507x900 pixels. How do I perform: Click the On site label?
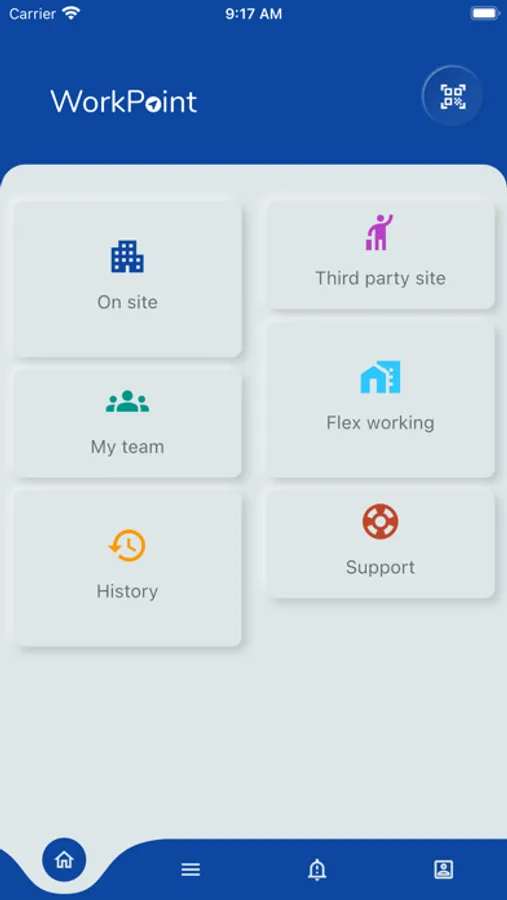point(127,302)
